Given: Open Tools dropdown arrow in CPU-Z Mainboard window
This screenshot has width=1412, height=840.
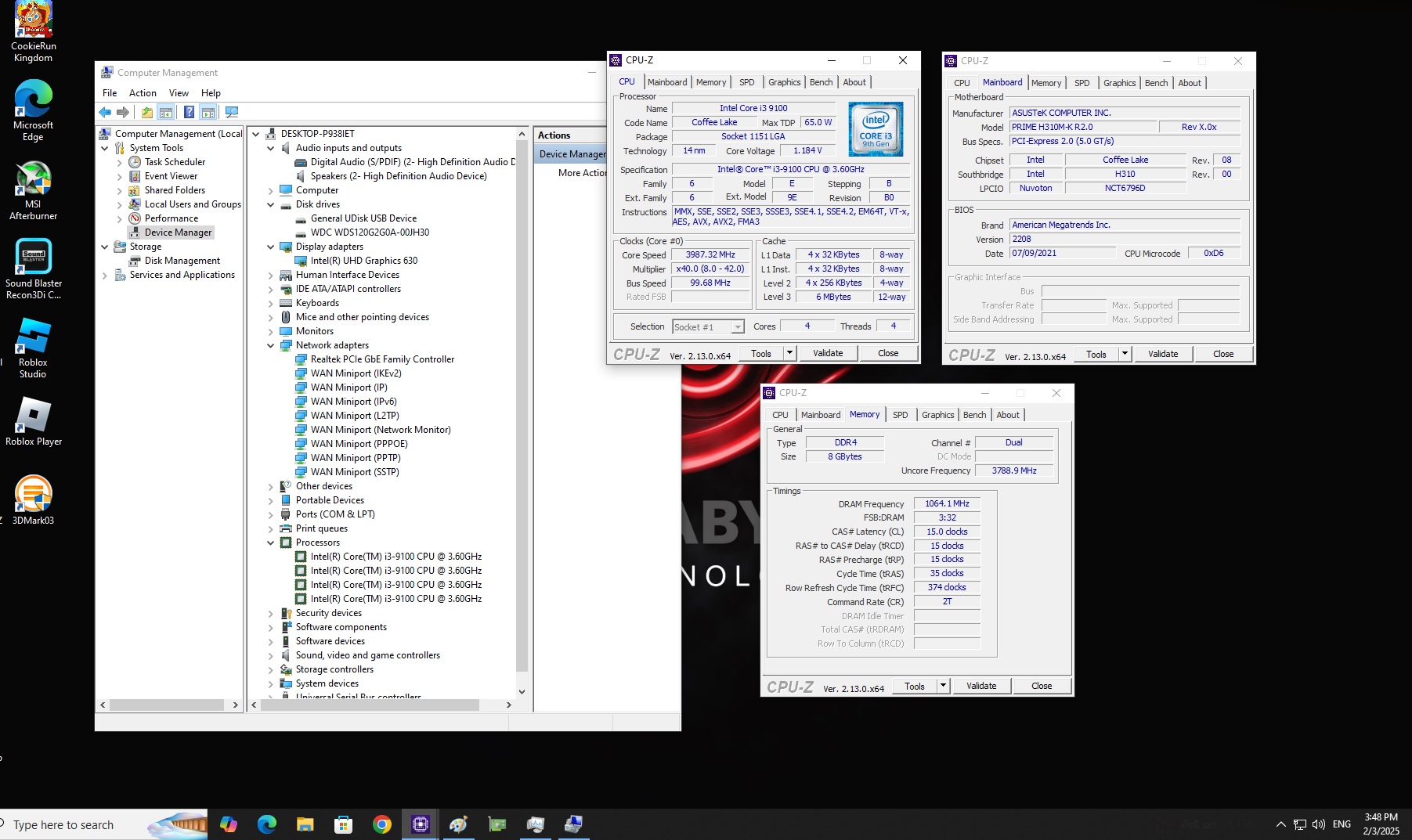Looking at the screenshot, I should click(1125, 354).
